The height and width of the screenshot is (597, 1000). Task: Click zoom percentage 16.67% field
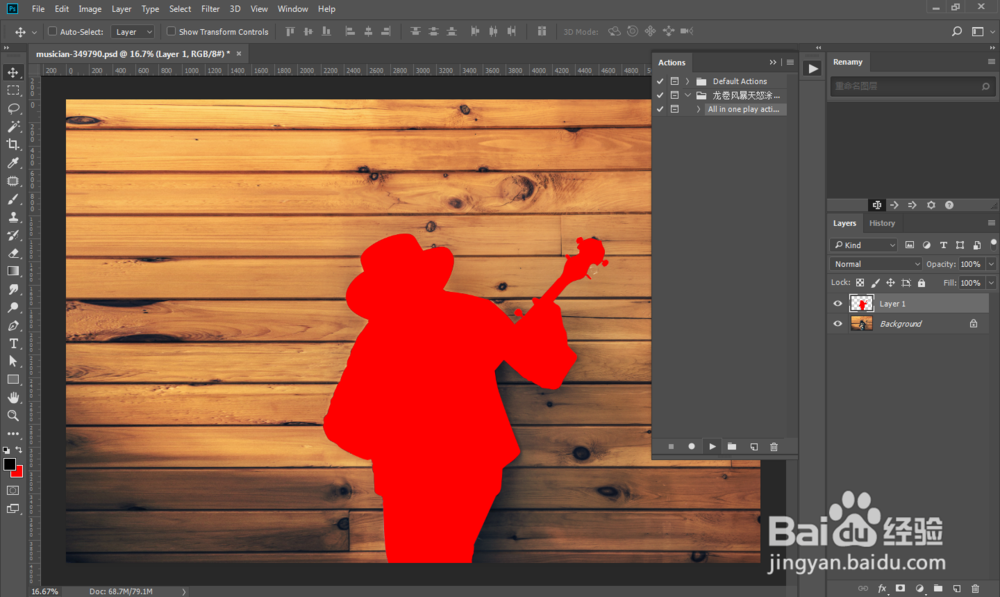(x=45, y=591)
